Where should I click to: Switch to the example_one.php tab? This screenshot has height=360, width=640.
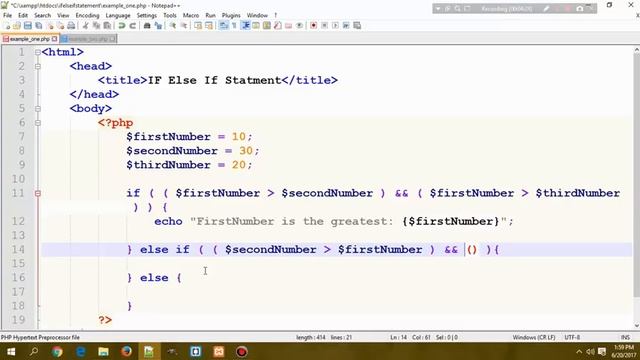pos(29,39)
